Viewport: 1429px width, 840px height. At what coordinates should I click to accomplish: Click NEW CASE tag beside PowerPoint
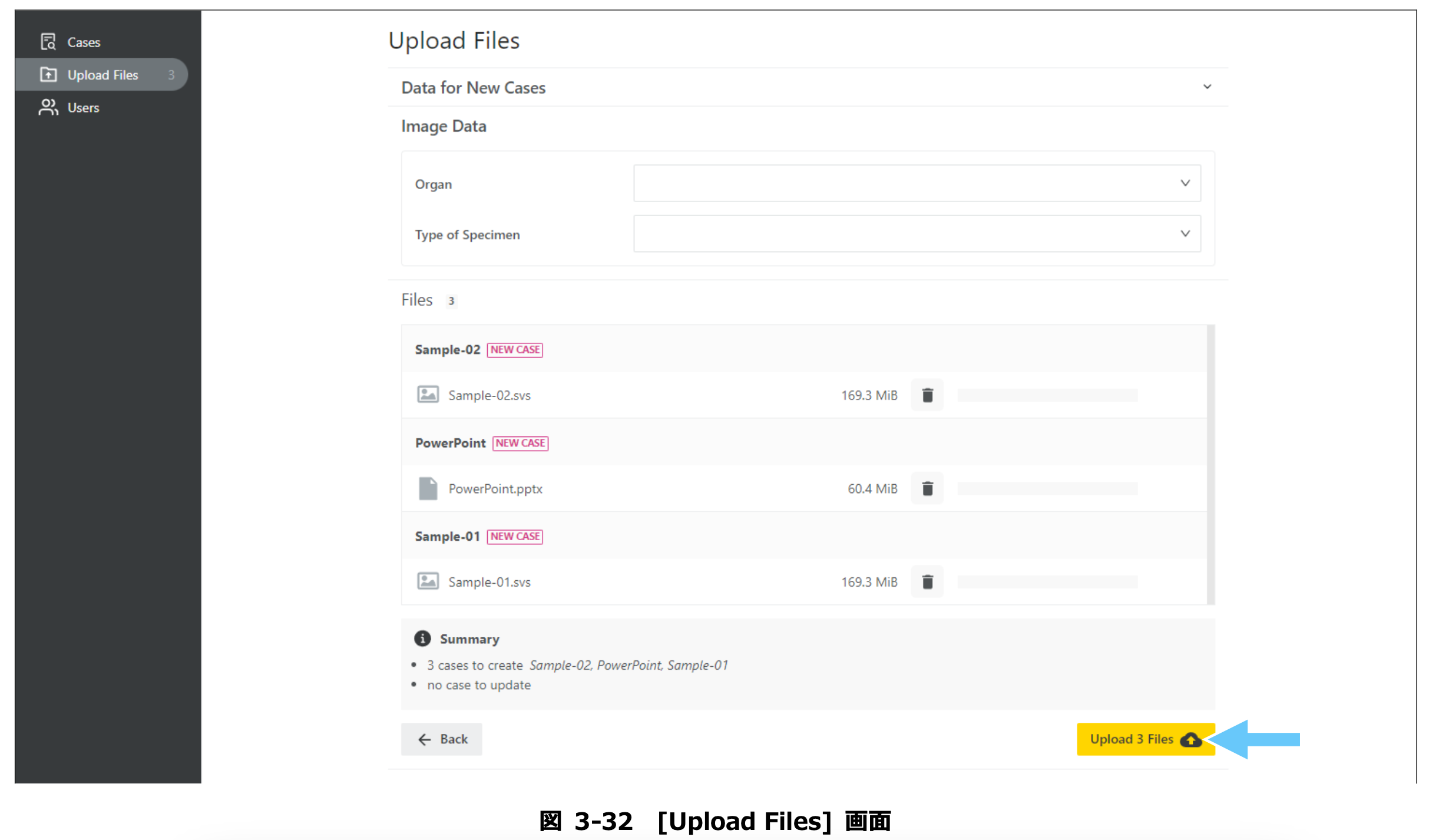(520, 443)
